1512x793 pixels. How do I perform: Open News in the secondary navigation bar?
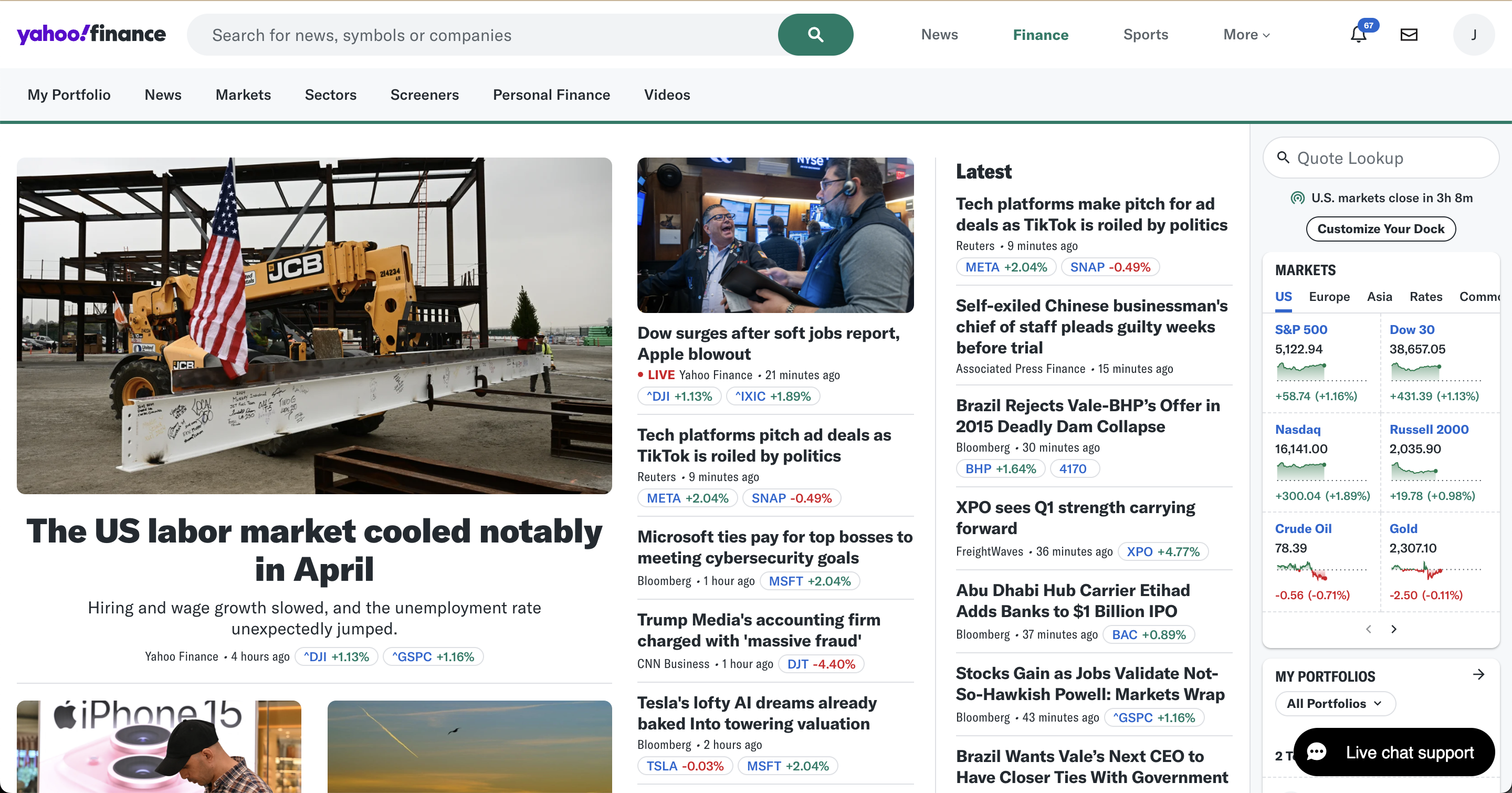click(163, 95)
